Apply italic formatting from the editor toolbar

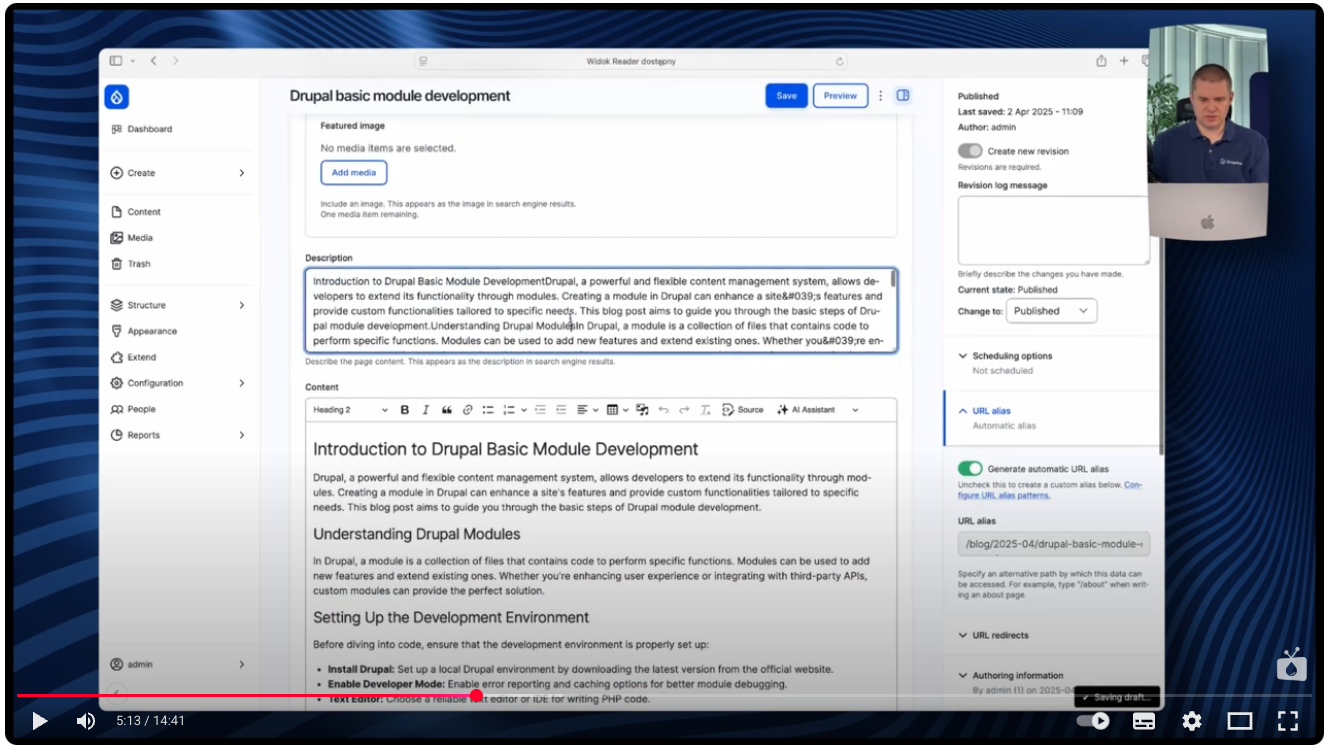pos(425,409)
